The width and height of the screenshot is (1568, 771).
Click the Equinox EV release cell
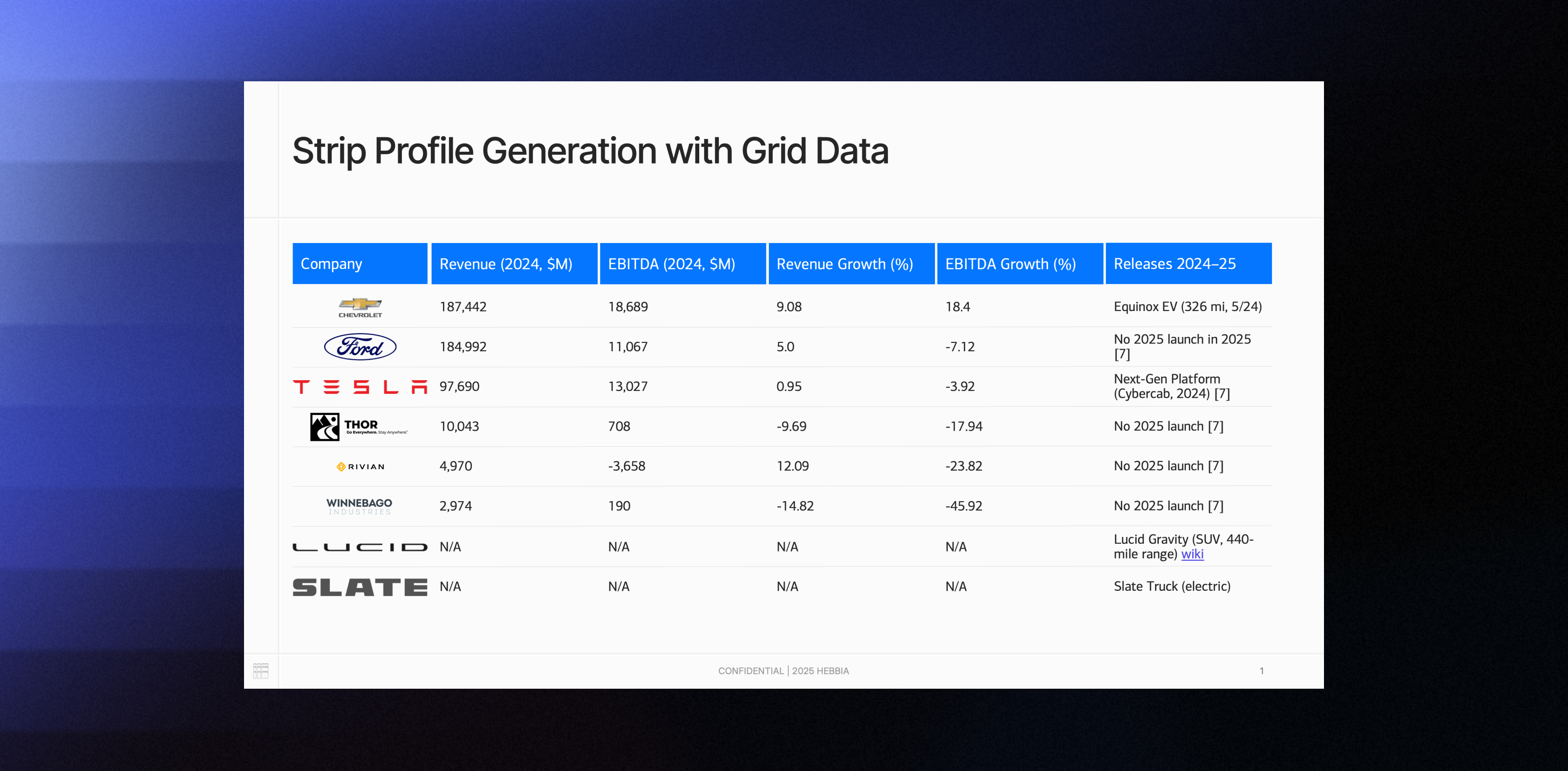pyautogui.click(x=1187, y=307)
